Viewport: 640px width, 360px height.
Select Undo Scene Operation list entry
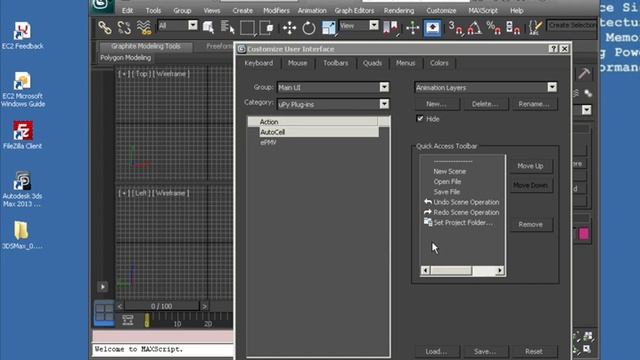pos(462,202)
